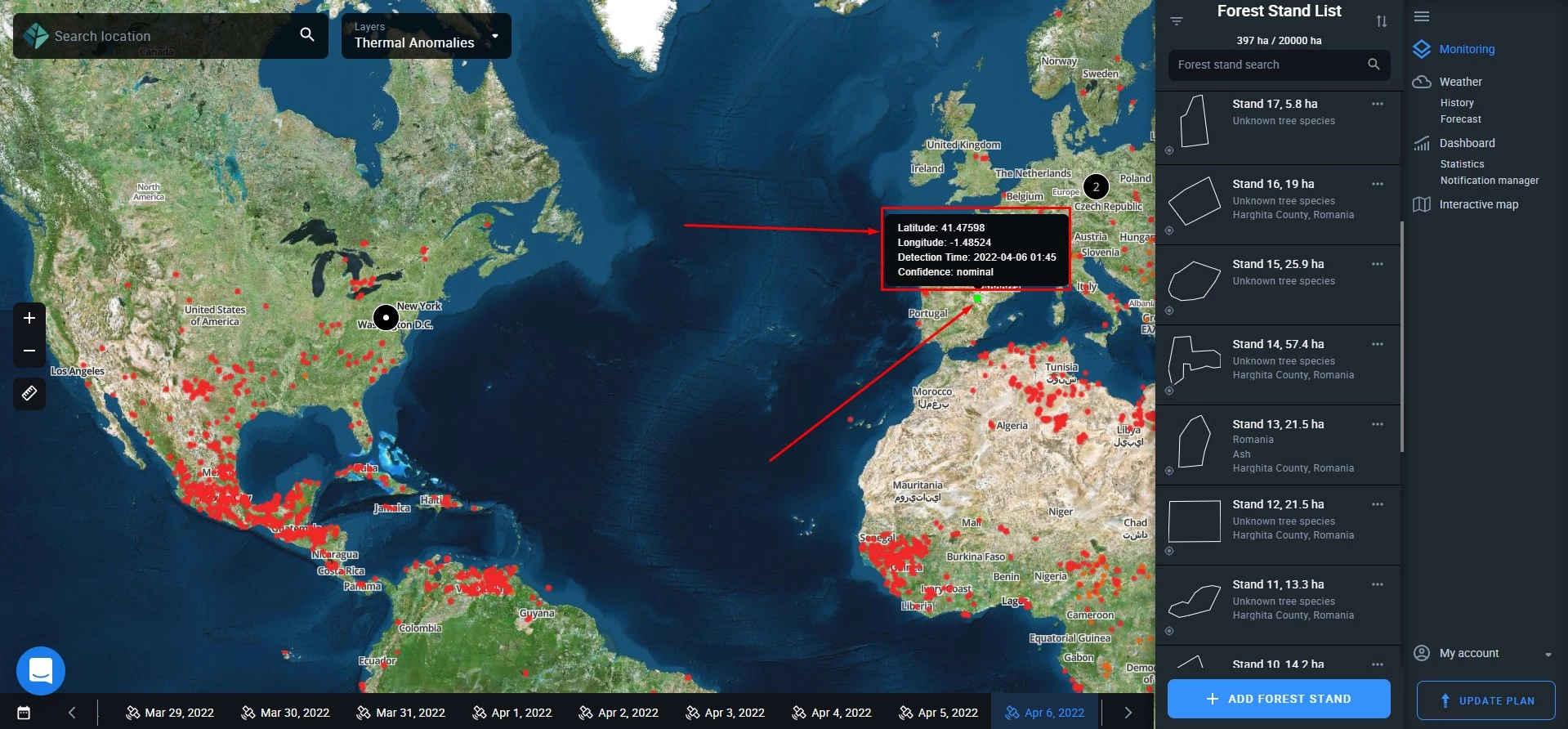Click the ADD FOREST STAND button

pyautogui.click(x=1279, y=699)
